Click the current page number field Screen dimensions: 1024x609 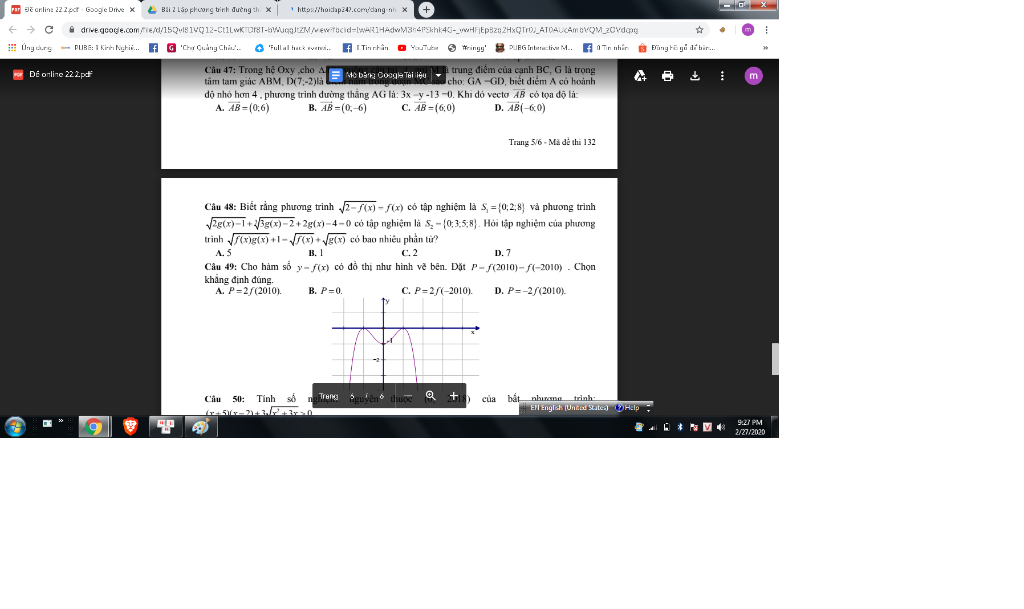(353, 396)
